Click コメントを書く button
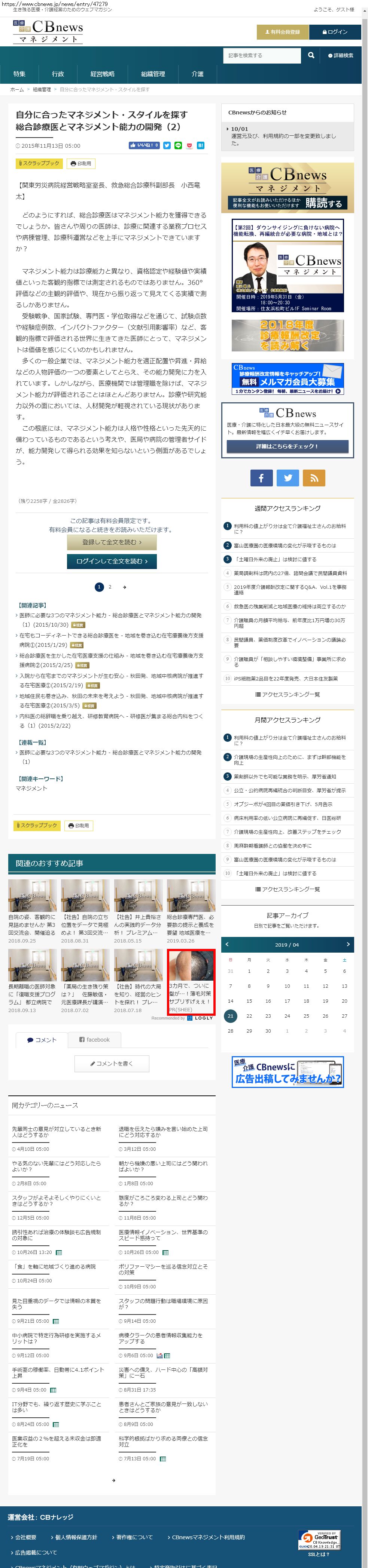The image size is (368, 1568). pos(112,1063)
